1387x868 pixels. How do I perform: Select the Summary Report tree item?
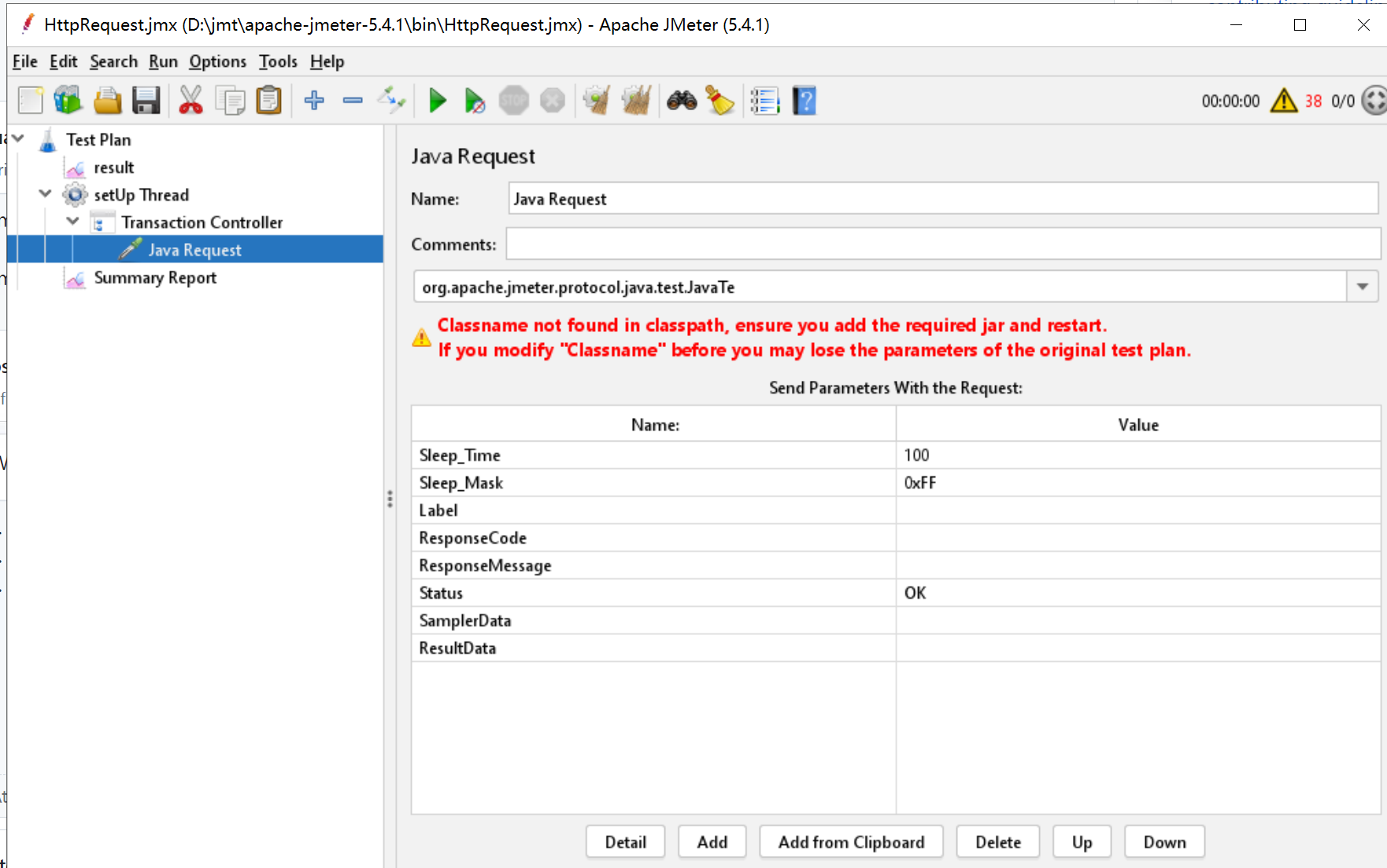pos(155,277)
